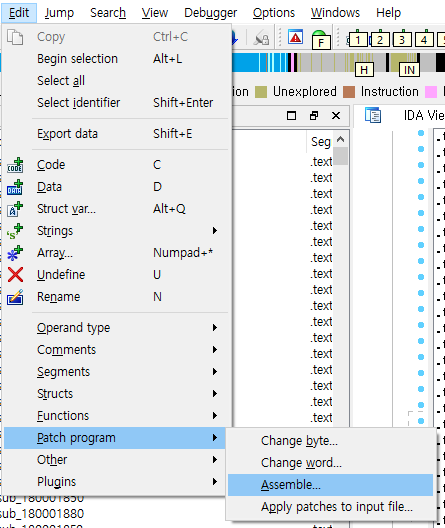Click the red warning triangle toolbar icon

coord(295,37)
